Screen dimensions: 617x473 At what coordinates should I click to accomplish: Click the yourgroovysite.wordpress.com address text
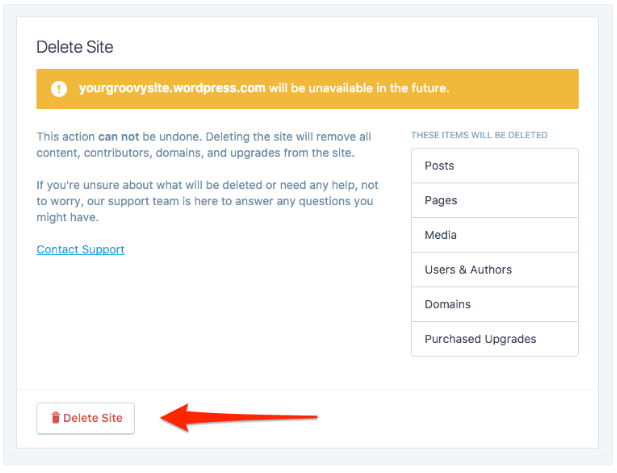pos(172,88)
